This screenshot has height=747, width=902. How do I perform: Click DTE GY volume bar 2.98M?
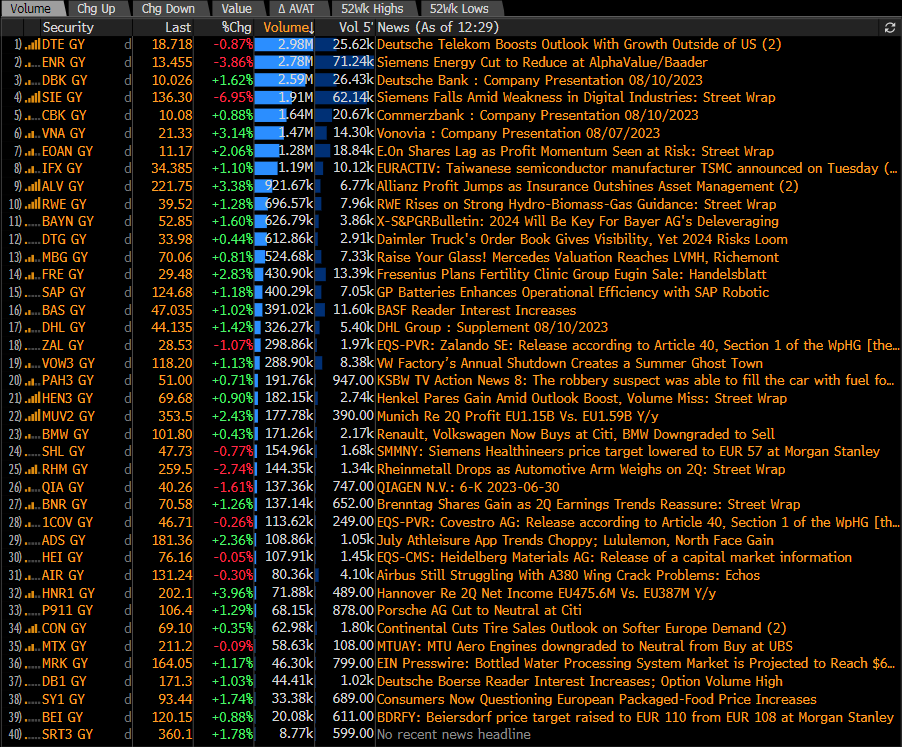(x=284, y=45)
